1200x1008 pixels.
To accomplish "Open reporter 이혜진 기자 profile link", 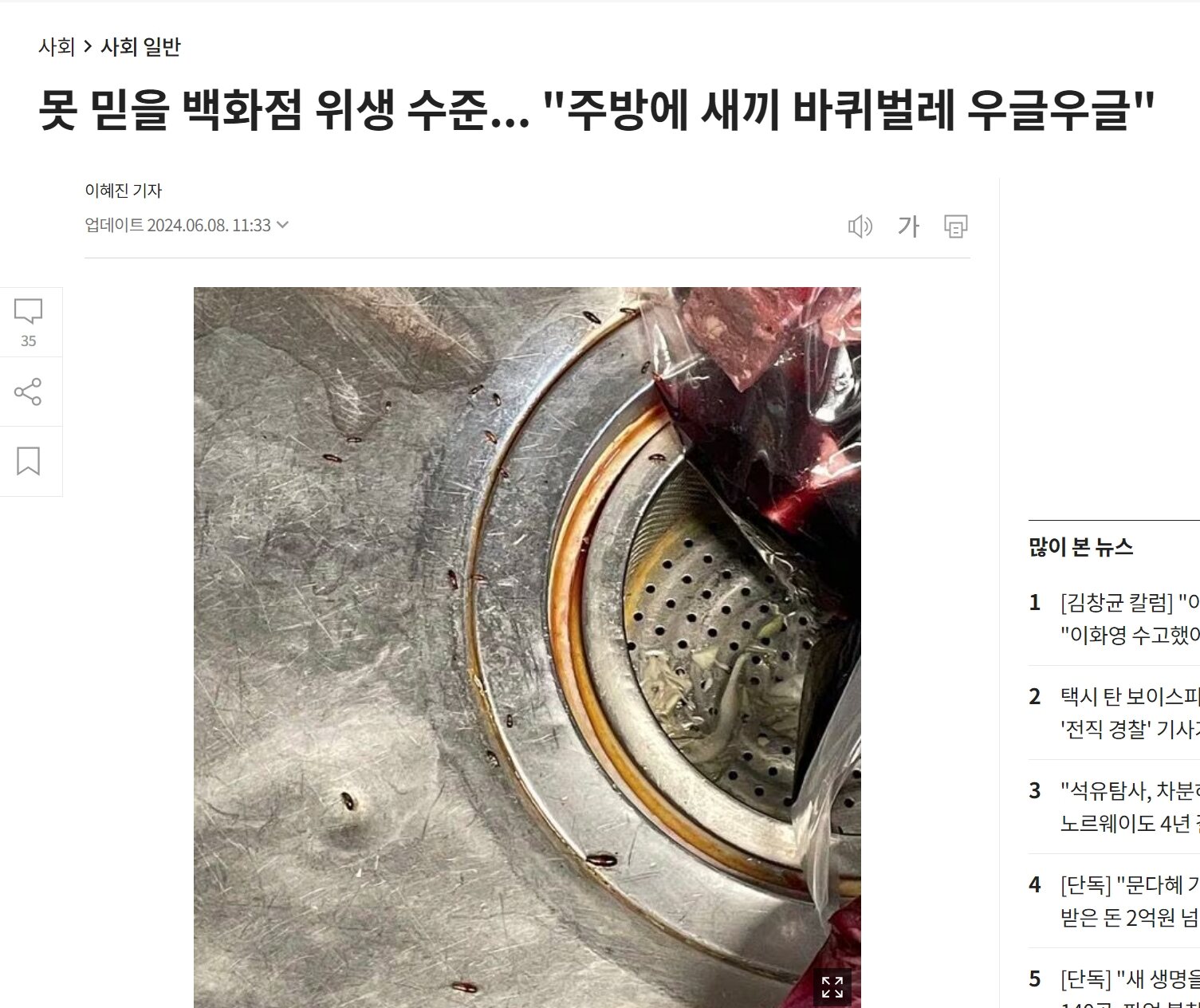I will (x=124, y=191).
